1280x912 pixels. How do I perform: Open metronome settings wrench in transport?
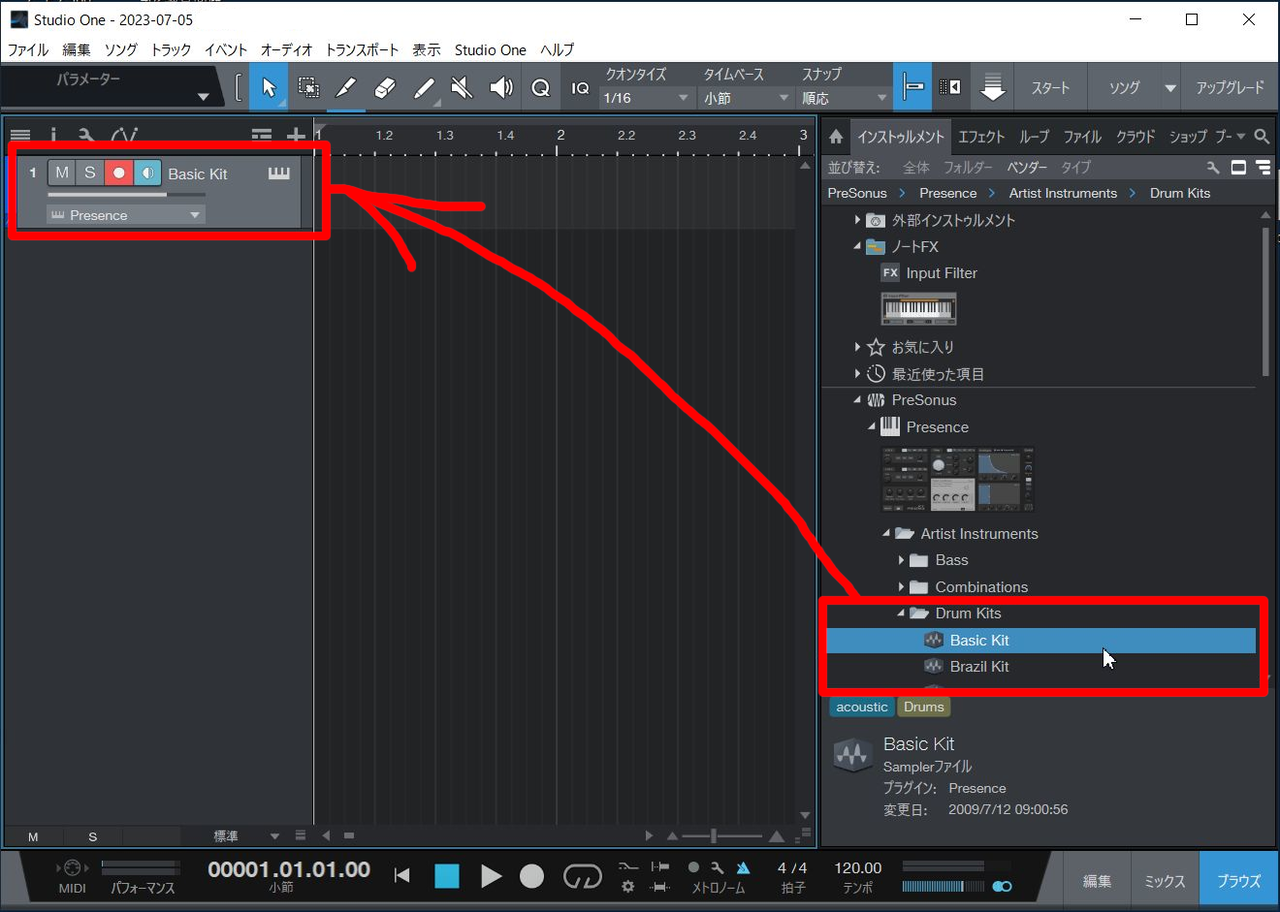[717, 867]
